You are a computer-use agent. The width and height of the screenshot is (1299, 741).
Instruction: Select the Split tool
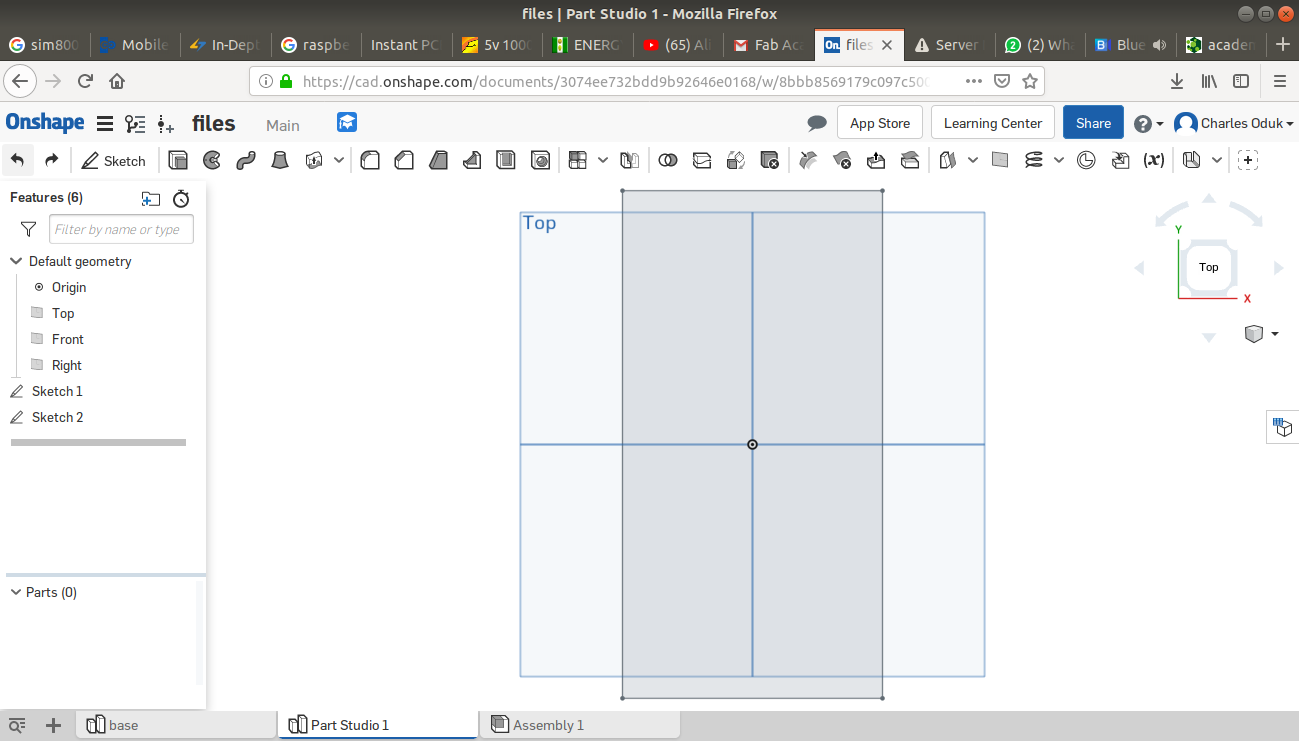pyautogui.click(x=702, y=160)
